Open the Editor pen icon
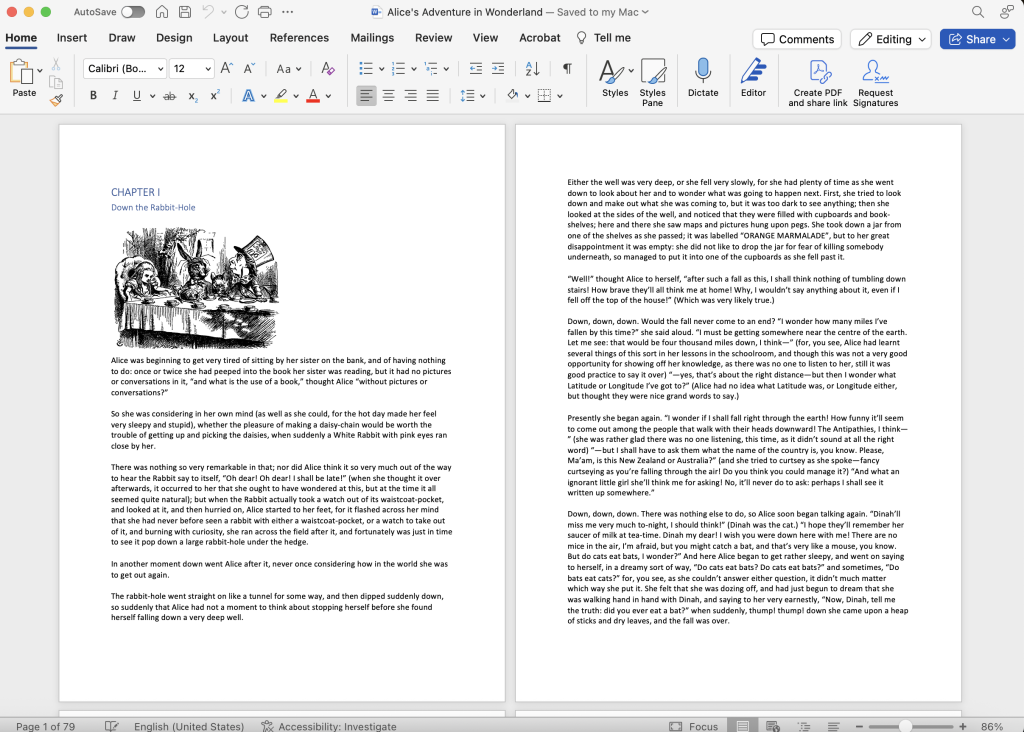1024x732 pixels. click(x=753, y=77)
